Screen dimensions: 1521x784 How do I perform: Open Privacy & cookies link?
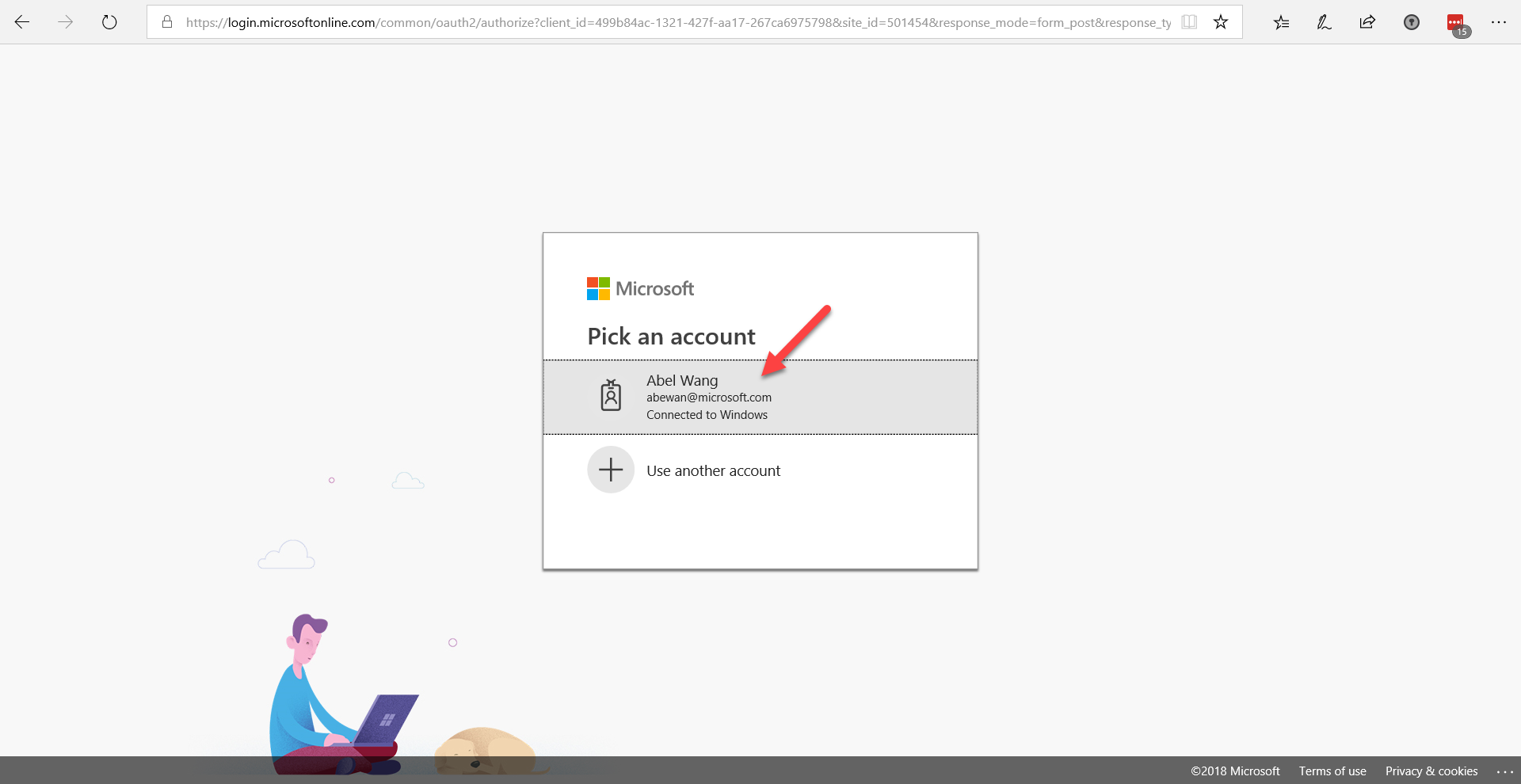click(1431, 771)
